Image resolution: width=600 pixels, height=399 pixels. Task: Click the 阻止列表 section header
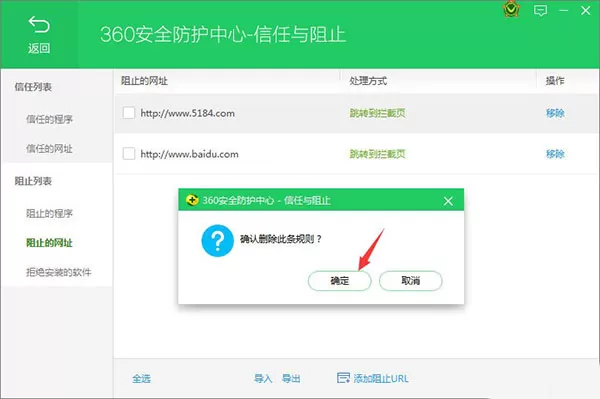[33, 181]
